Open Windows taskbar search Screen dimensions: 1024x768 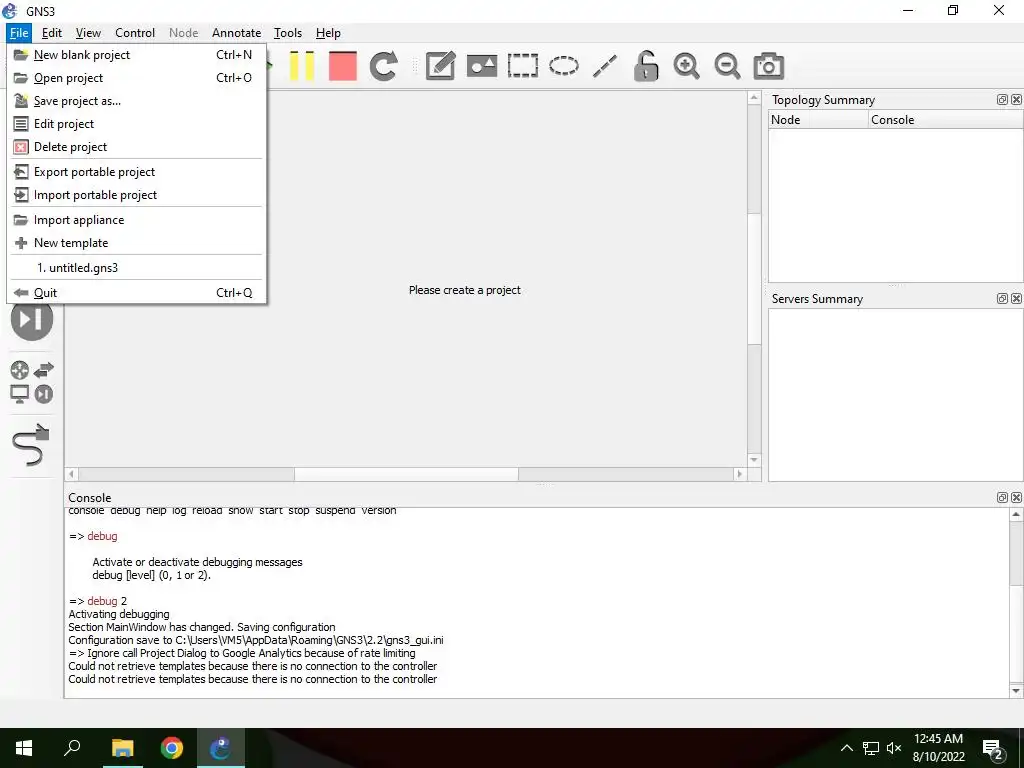click(x=72, y=748)
